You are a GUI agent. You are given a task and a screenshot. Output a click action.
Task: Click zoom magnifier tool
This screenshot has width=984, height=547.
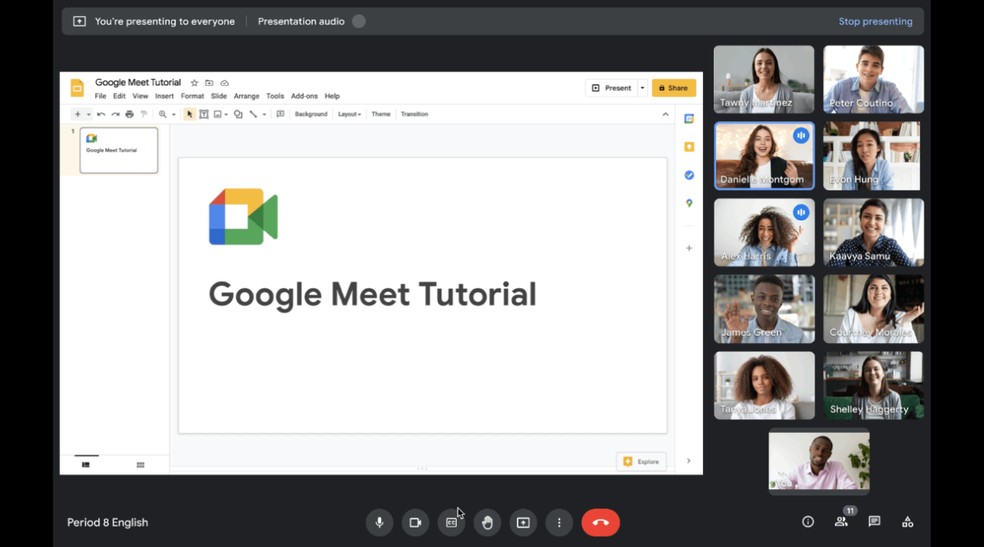163,114
